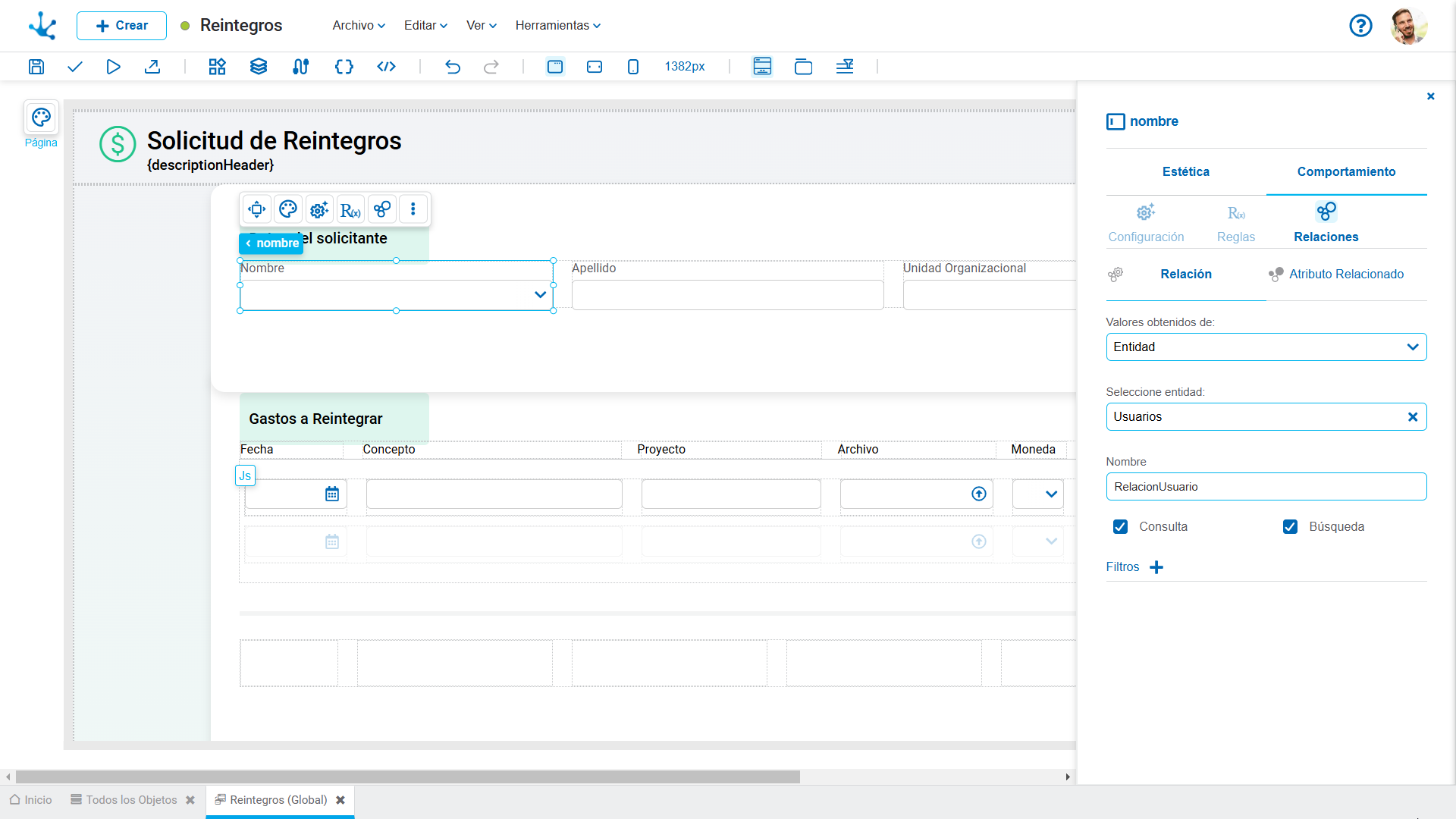Screen dimensions: 1456x819
Task: Open the Herramientas menu
Action: (x=558, y=26)
